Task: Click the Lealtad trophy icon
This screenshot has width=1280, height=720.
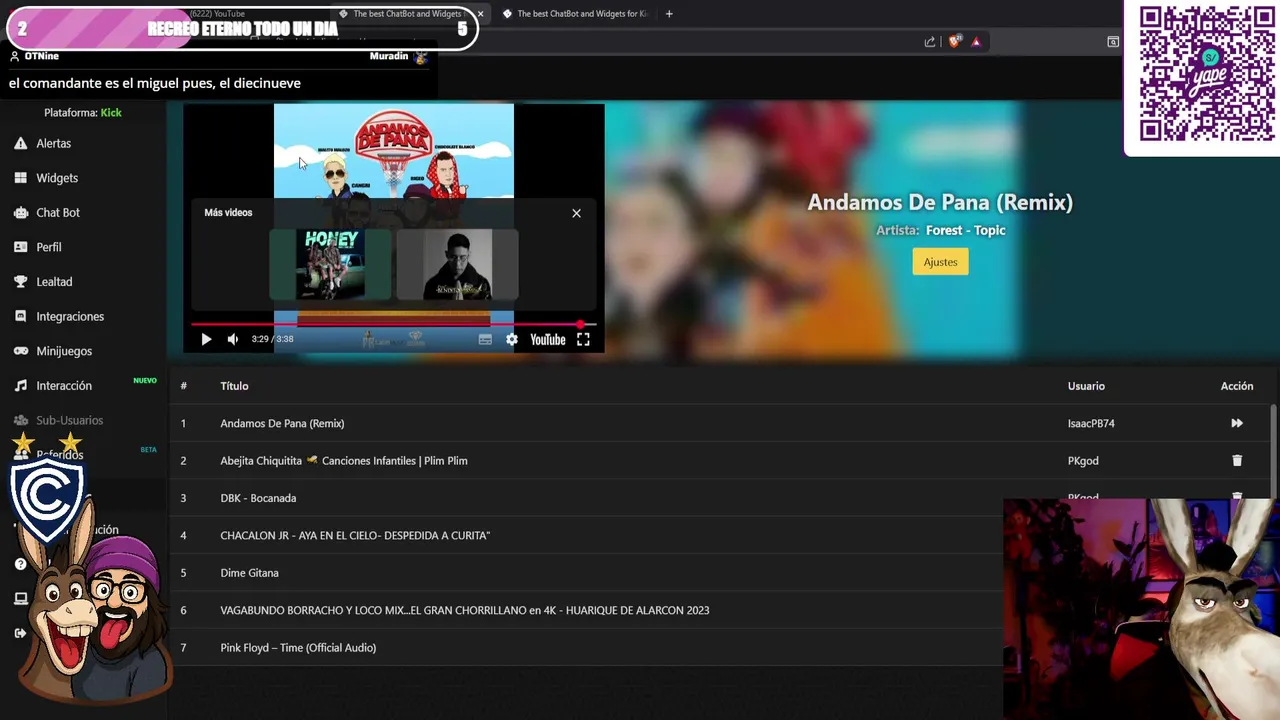Action: click(x=20, y=282)
